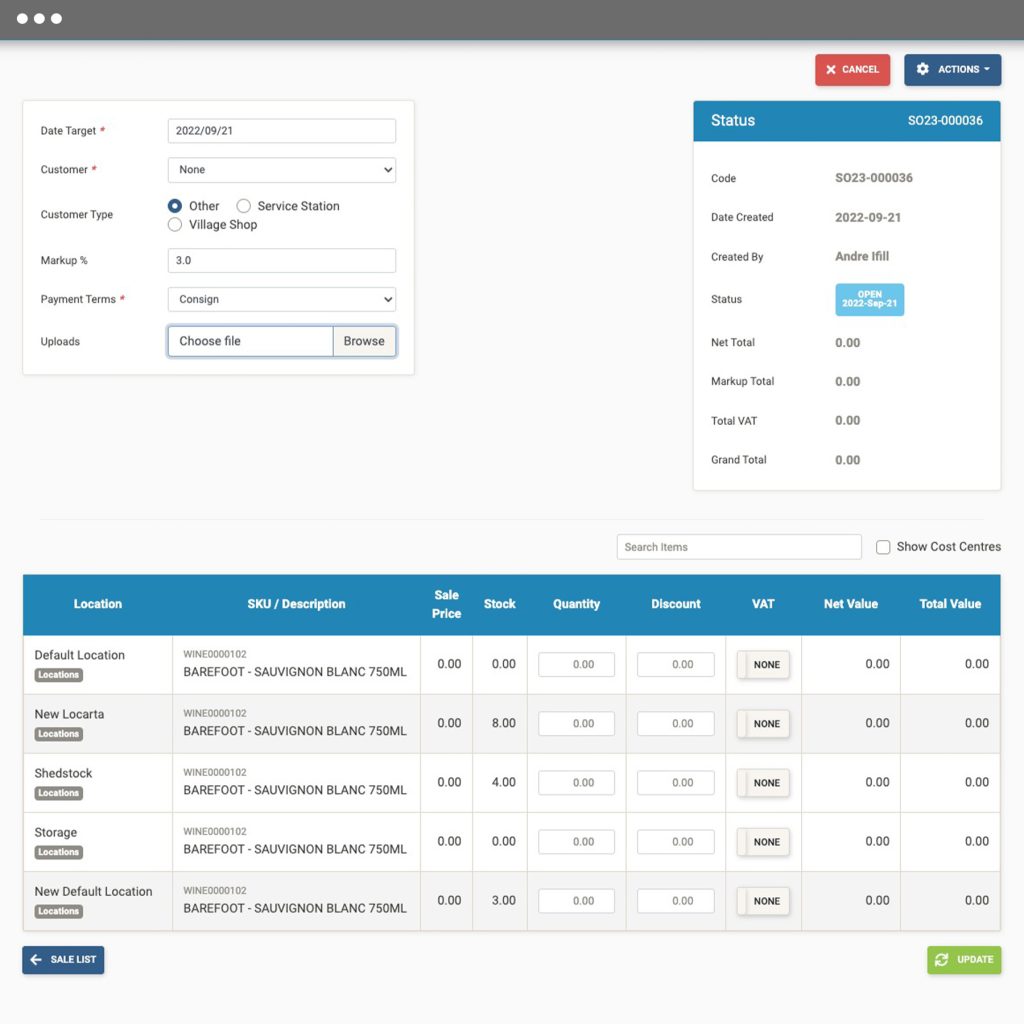Click Discount field for New Locarta row
The image size is (1024, 1024).
tap(675, 724)
